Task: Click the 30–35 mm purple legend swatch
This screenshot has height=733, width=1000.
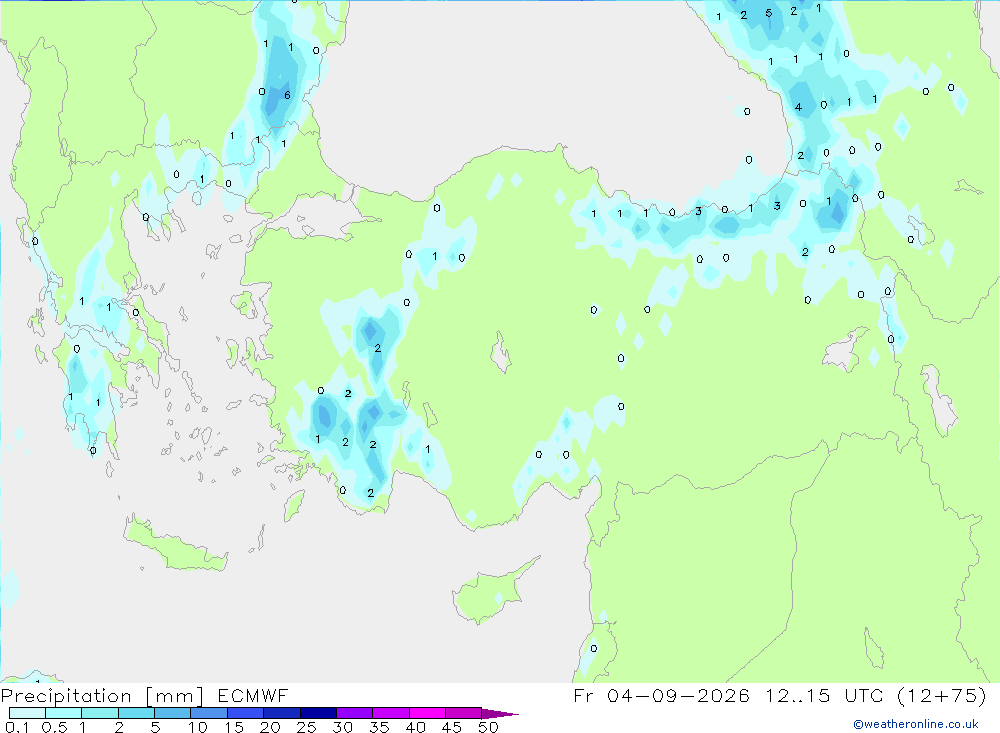Action: pyautogui.click(x=355, y=713)
